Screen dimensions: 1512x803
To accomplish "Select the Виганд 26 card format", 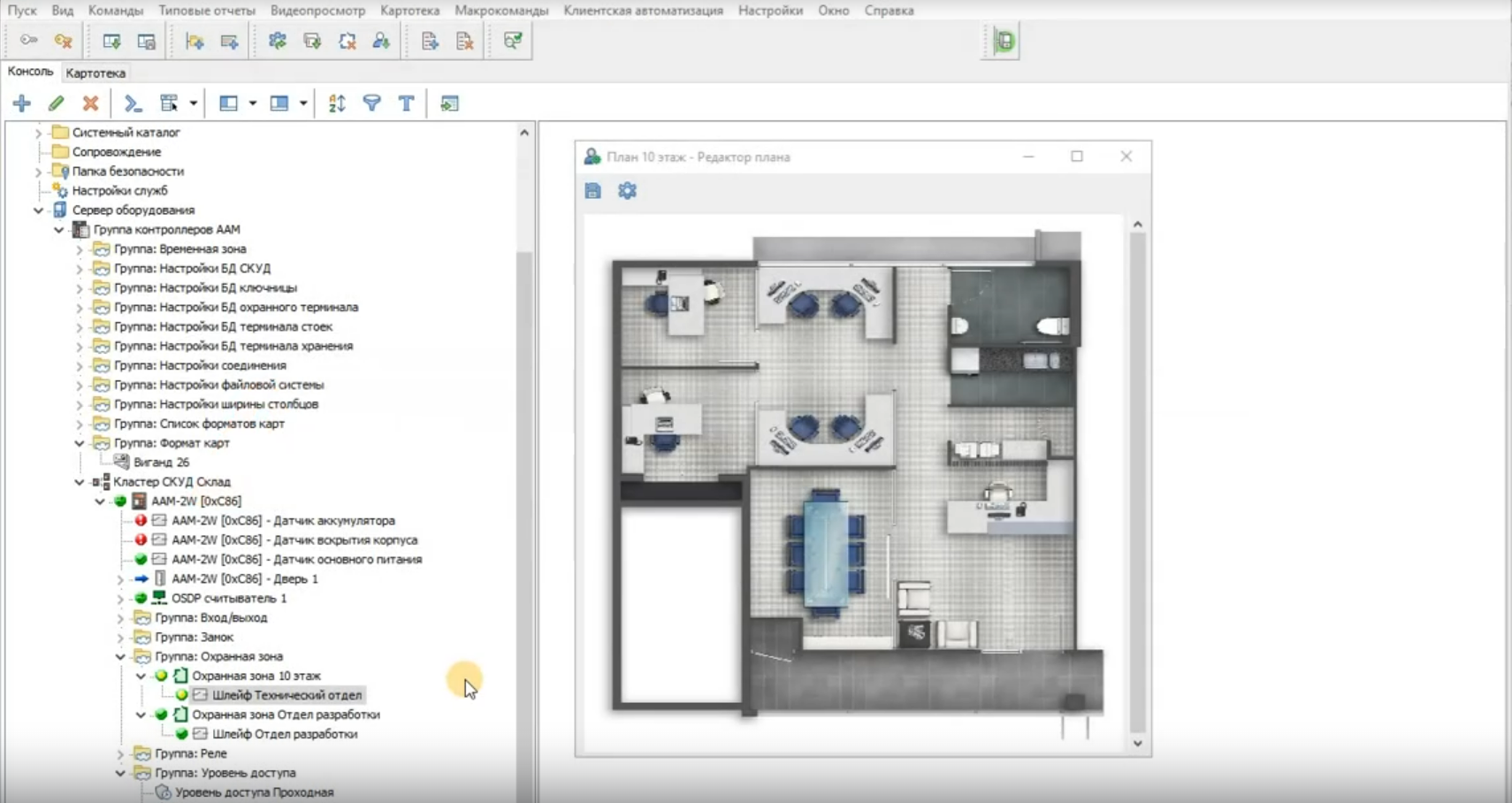I will click(161, 463).
